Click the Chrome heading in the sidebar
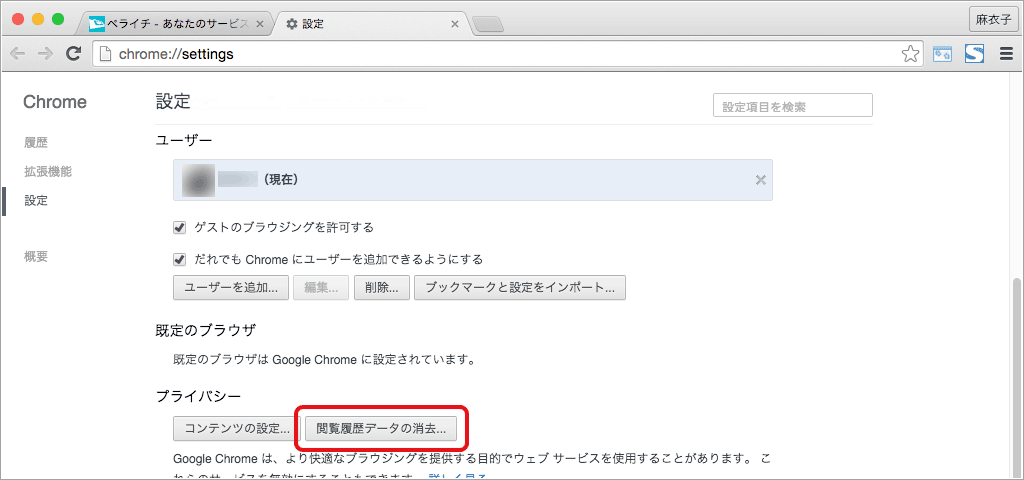The height and width of the screenshot is (480, 1024). (55, 102)
